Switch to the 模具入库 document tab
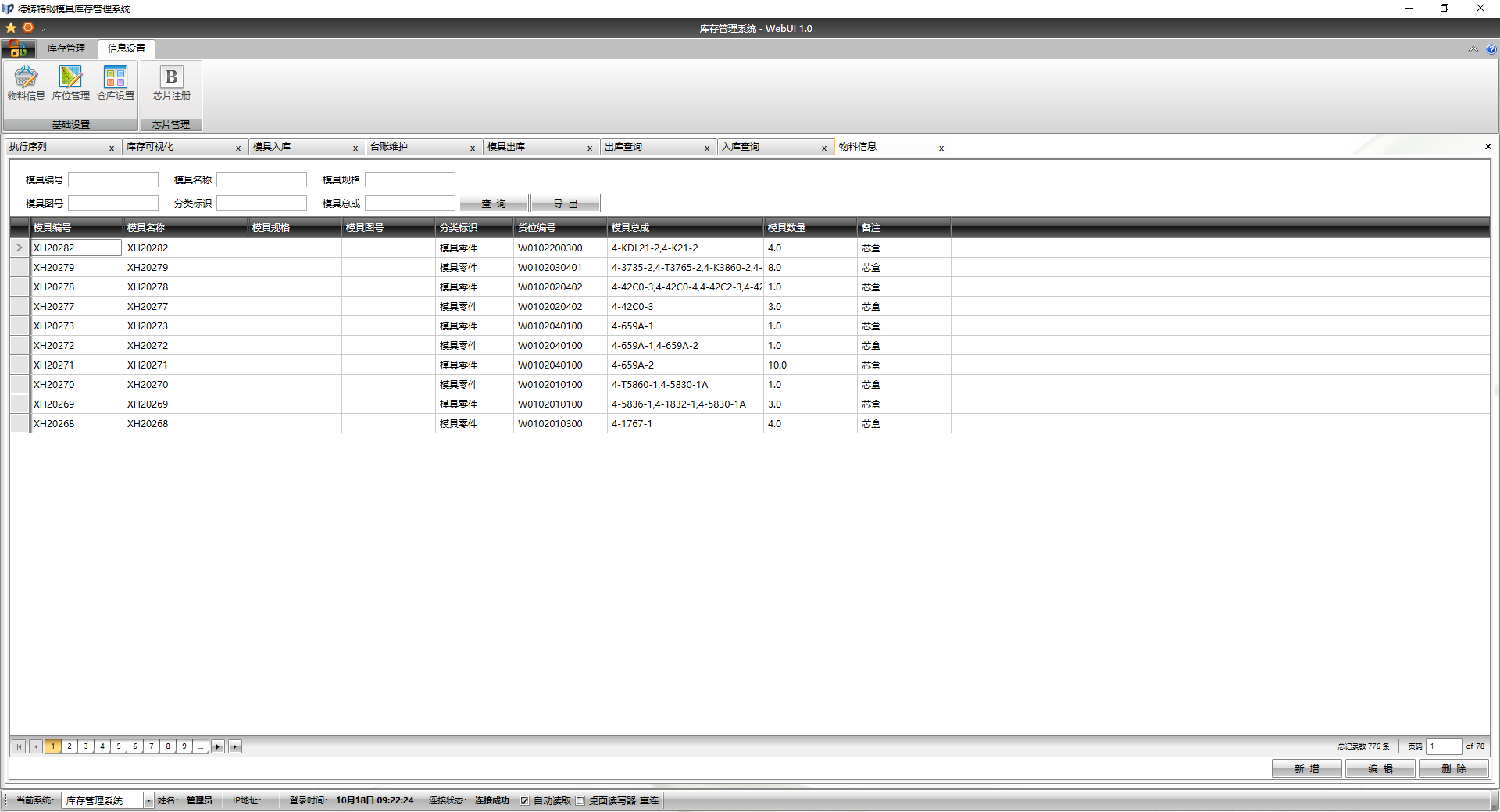This screenshot has height=812, width=1500. pos(272,147)
